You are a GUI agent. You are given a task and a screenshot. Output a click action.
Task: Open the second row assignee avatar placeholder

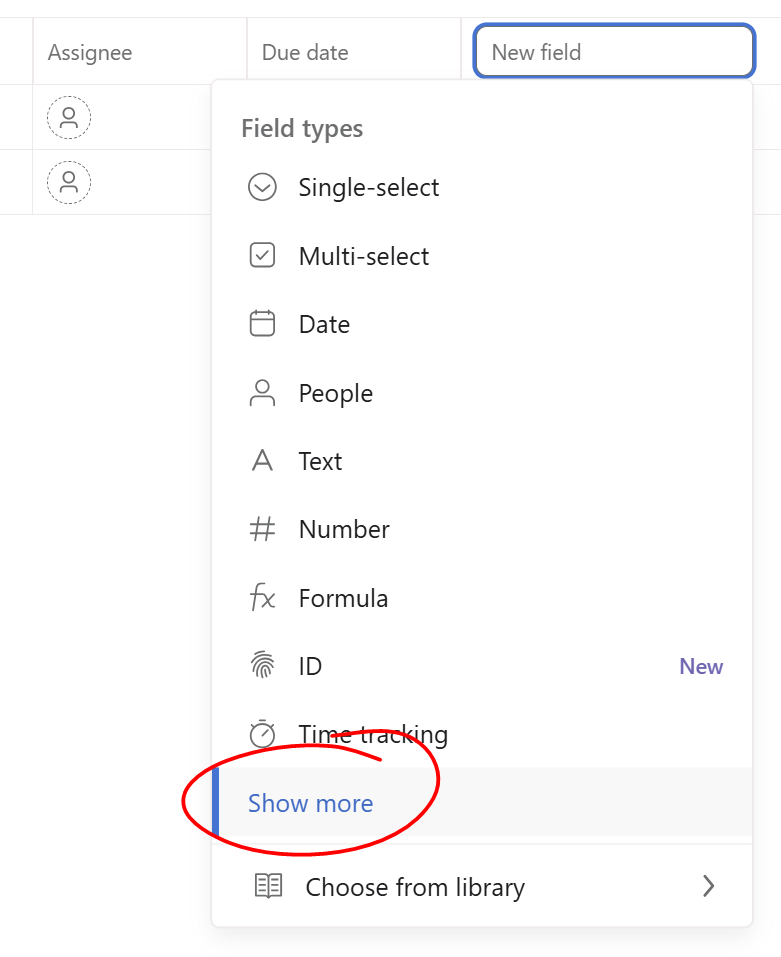[x=69, y=182]
